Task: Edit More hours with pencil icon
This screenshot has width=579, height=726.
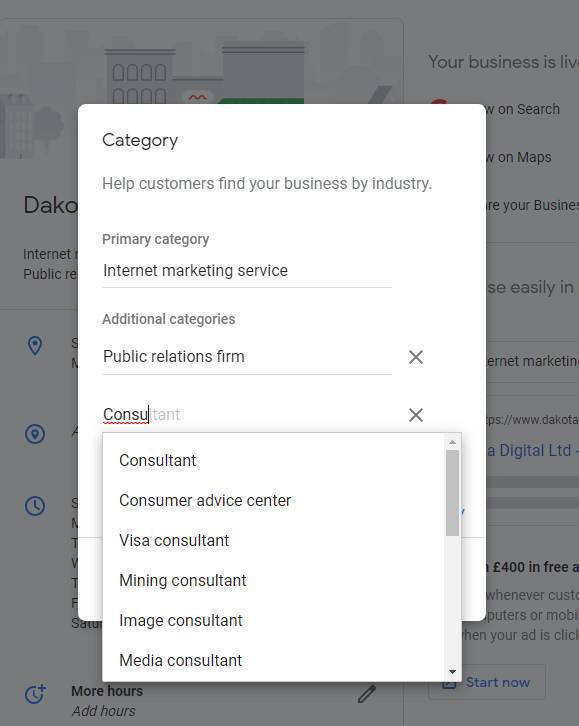Action: (367, 694)
